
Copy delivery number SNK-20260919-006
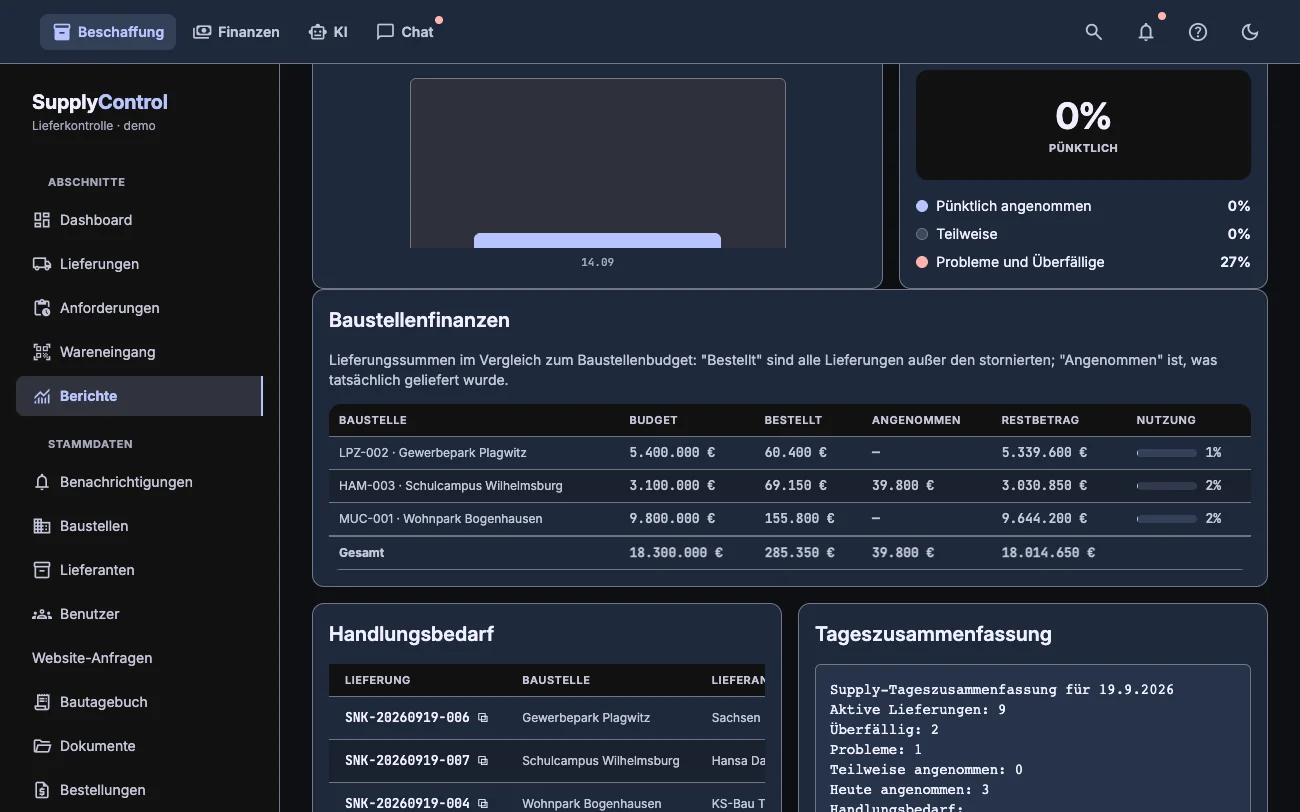pos(483,718)
